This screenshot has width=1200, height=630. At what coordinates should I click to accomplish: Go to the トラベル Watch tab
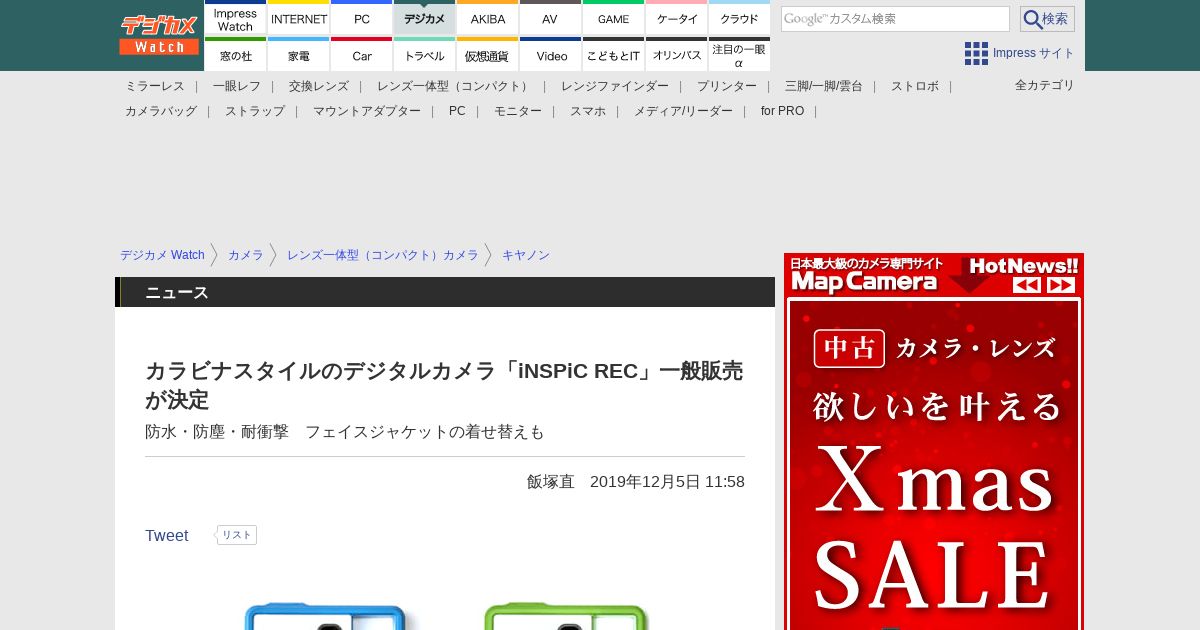425,54
